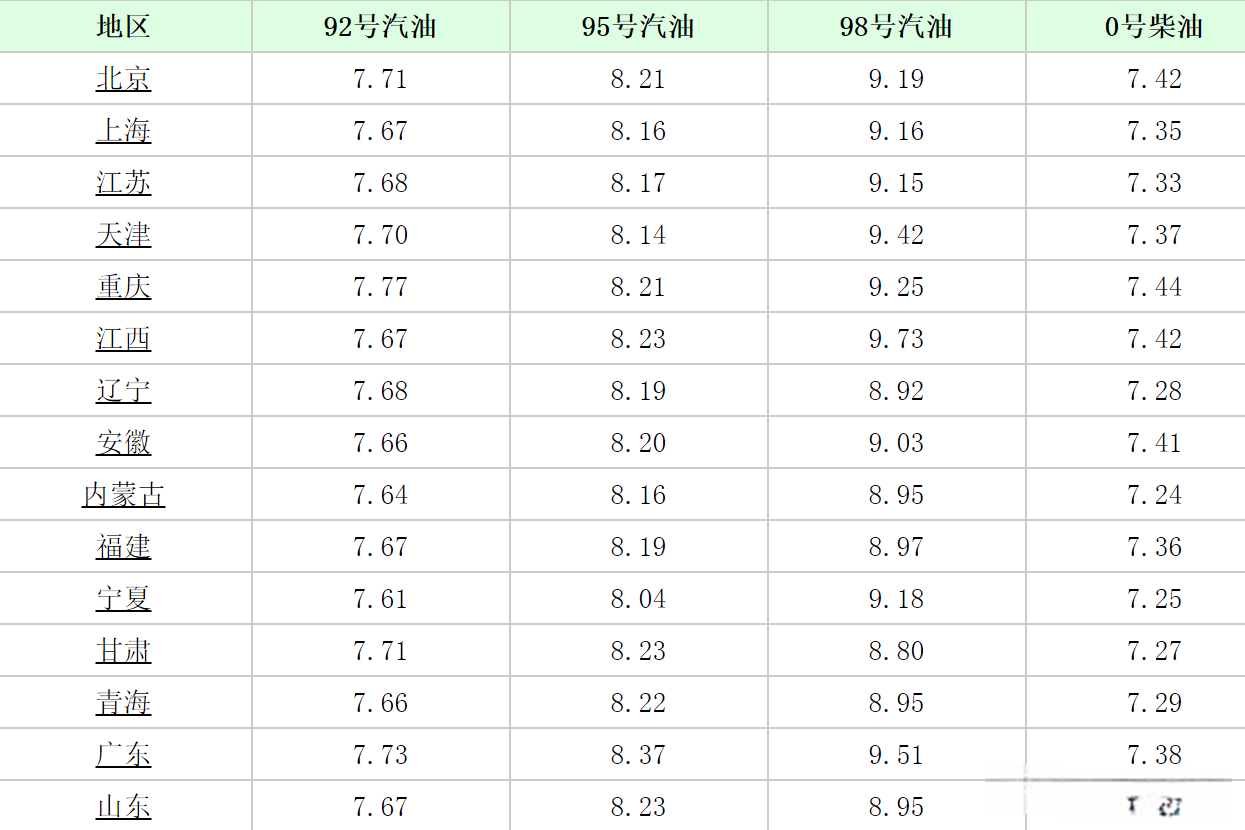Click the 宁夏 link
The image size is (1245, 830).
tap(124, 599)
